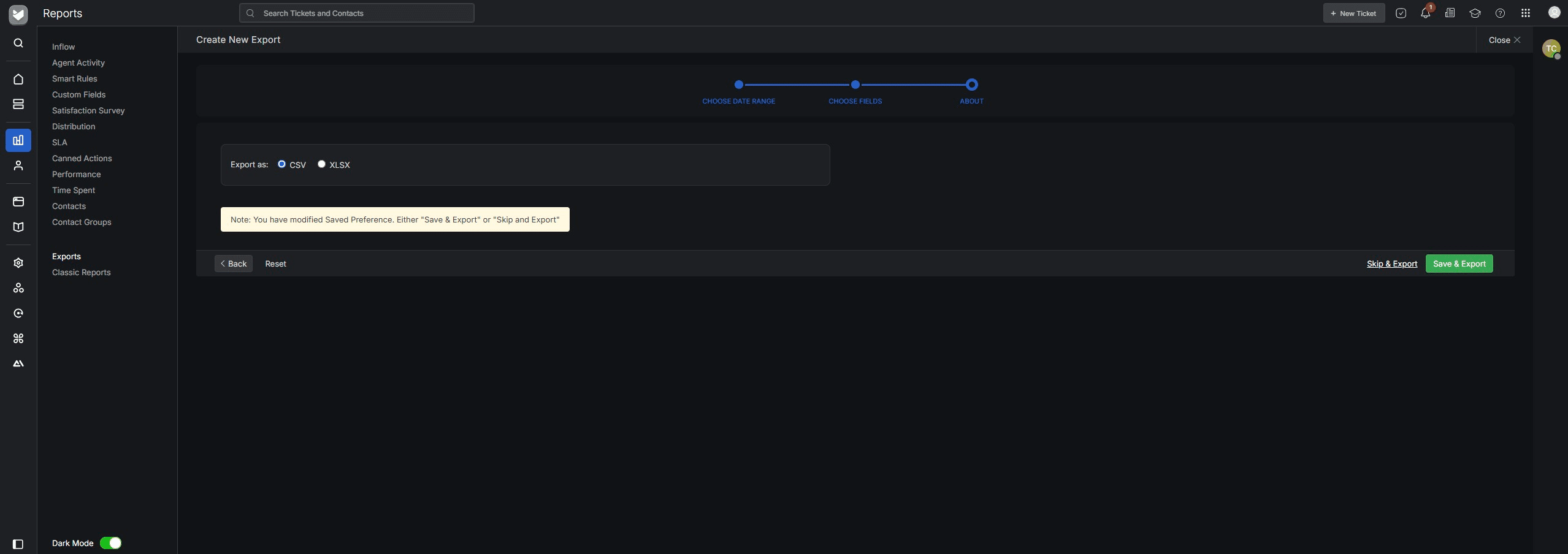Screen dimensions: 1568x554
Task: Open Contacts from the sidebar
Action: tap(18, 165)
